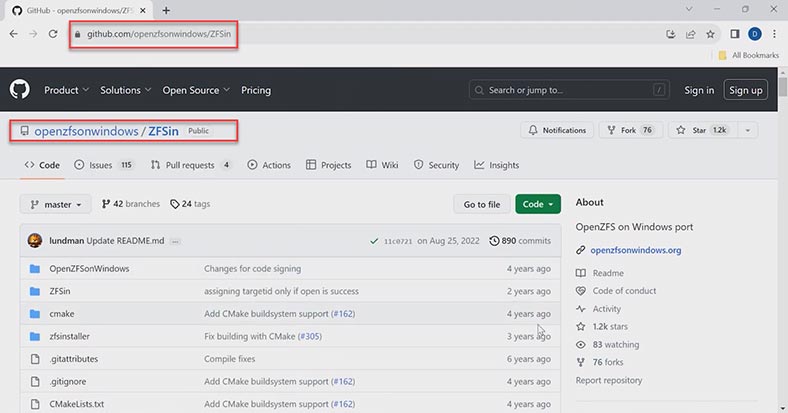This screenshot has width=788, height=413.
Task: Open the Pull requests tab
Action: 190,165
